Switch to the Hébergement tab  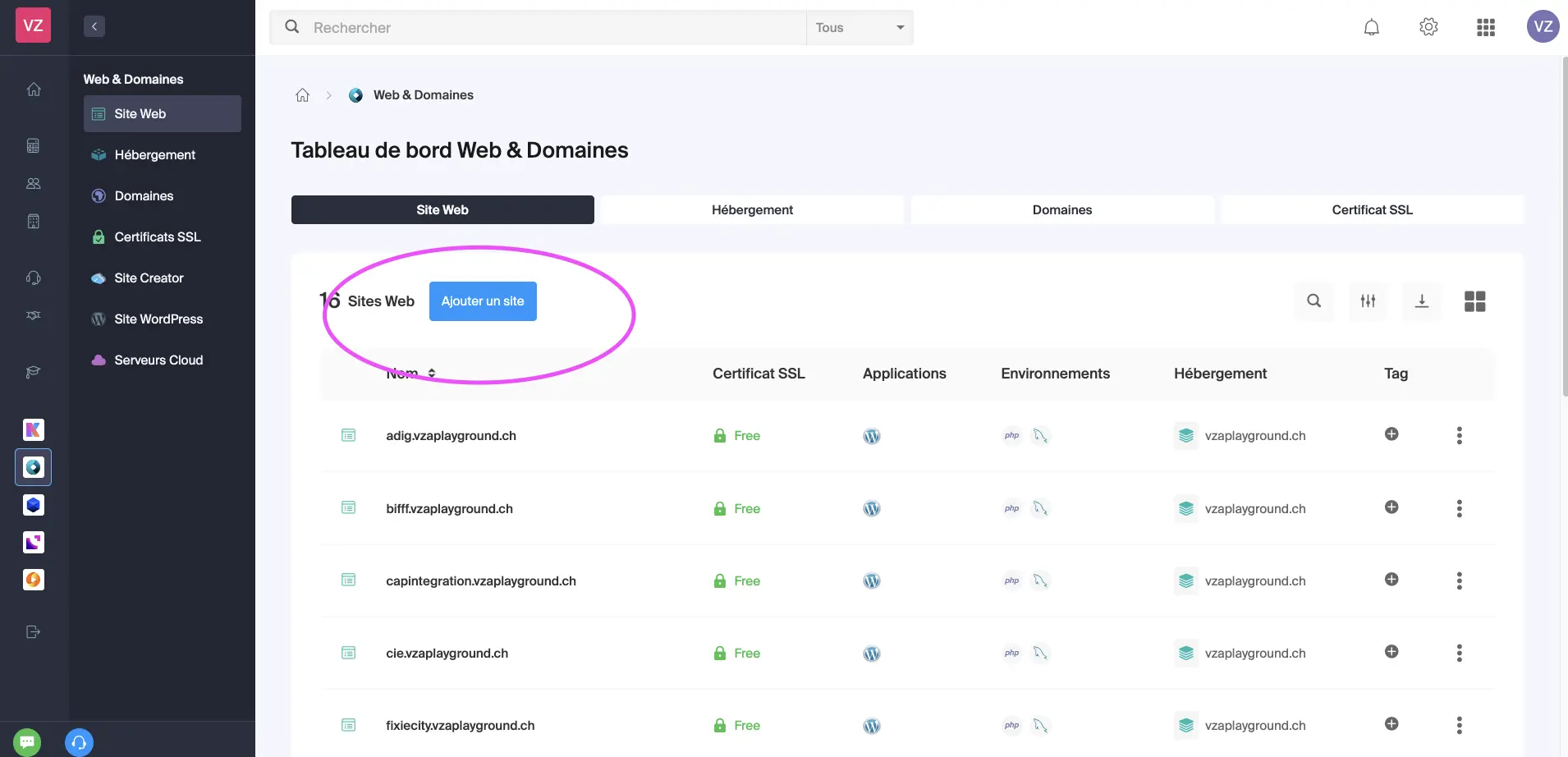(x=752, y=210)
